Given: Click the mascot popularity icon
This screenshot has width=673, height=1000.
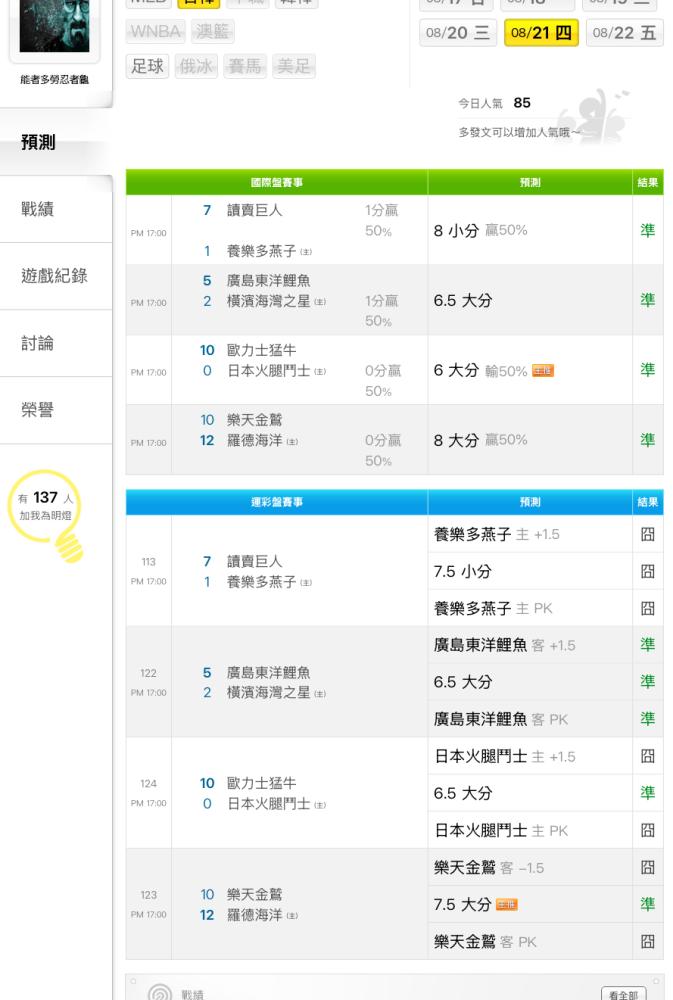Looking at the screenshot, I should 592,115.
